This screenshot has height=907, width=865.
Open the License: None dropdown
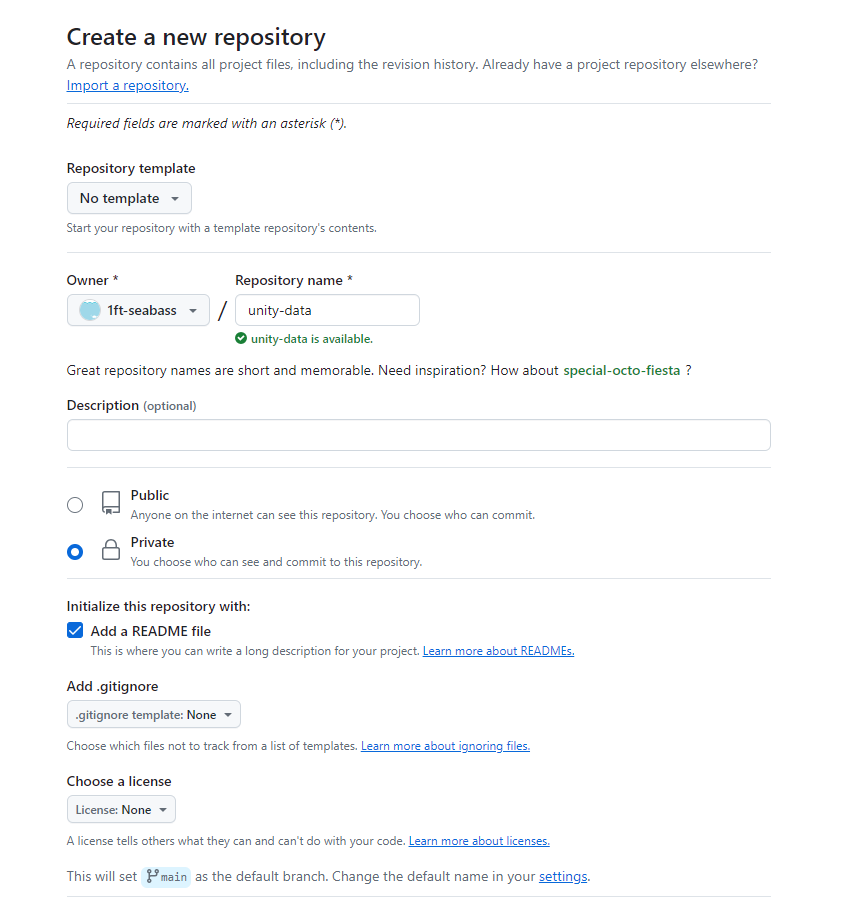pos(121,810)
